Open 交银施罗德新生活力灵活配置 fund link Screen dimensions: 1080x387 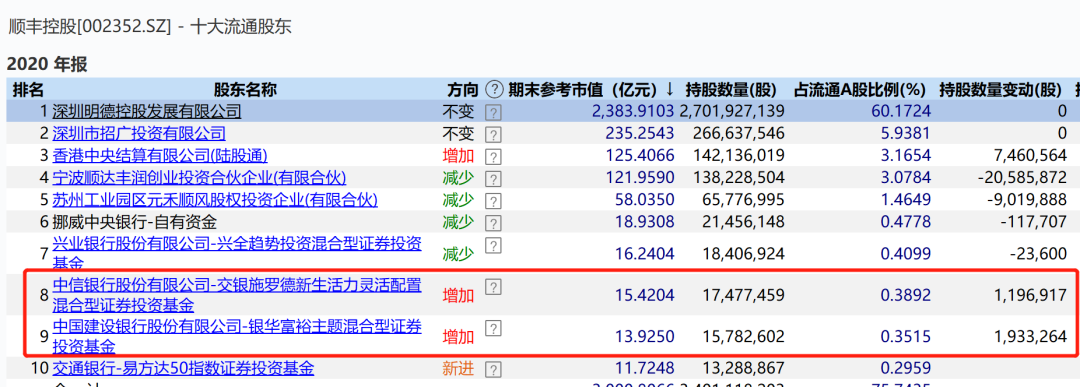pyautogui.click(x=237, y=295)
